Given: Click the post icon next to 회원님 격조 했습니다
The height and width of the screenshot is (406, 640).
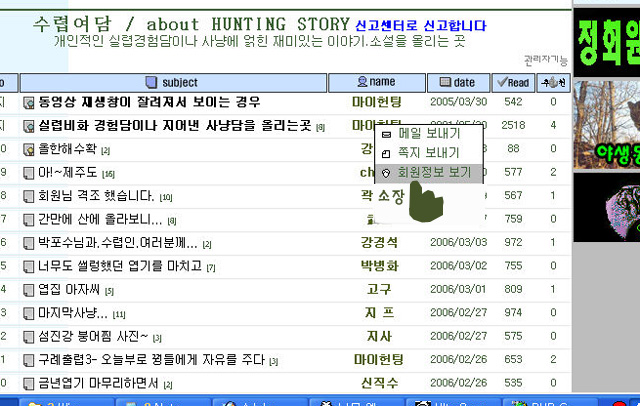Looking at the screenshot, I should pyautogui.click(x=29, y=196).
